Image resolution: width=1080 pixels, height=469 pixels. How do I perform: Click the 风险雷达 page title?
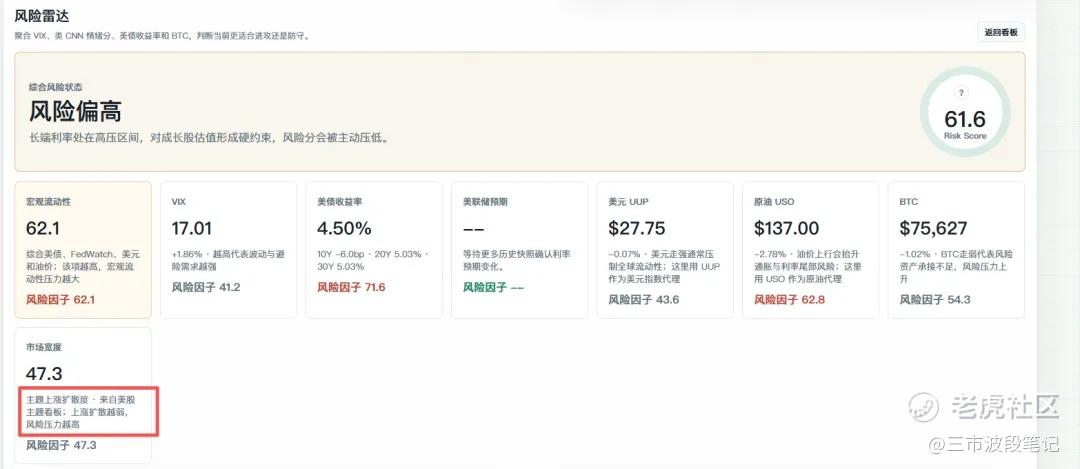tap(42, 15)
